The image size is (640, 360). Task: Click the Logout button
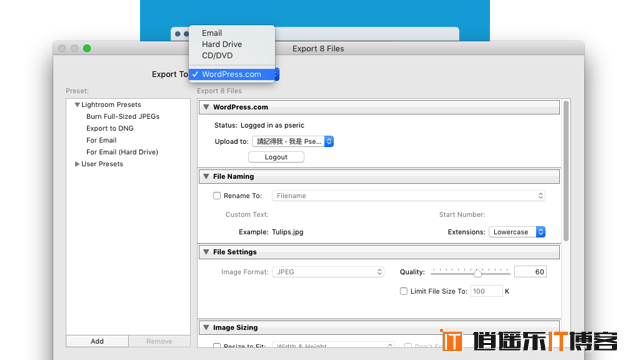click(x=276, y=157)
